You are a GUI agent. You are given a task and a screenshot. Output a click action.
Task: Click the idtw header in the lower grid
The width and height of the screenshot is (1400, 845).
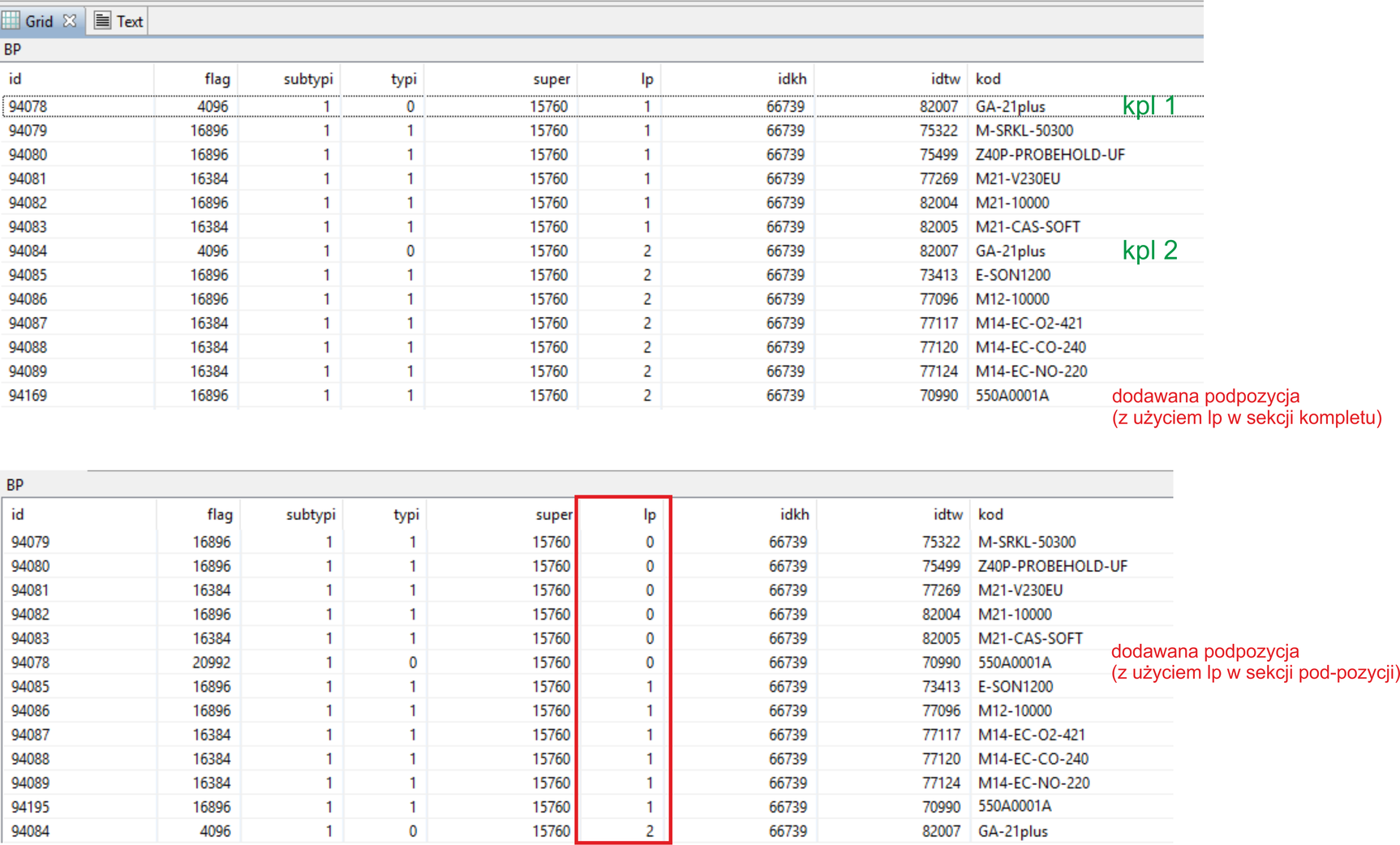947,514
